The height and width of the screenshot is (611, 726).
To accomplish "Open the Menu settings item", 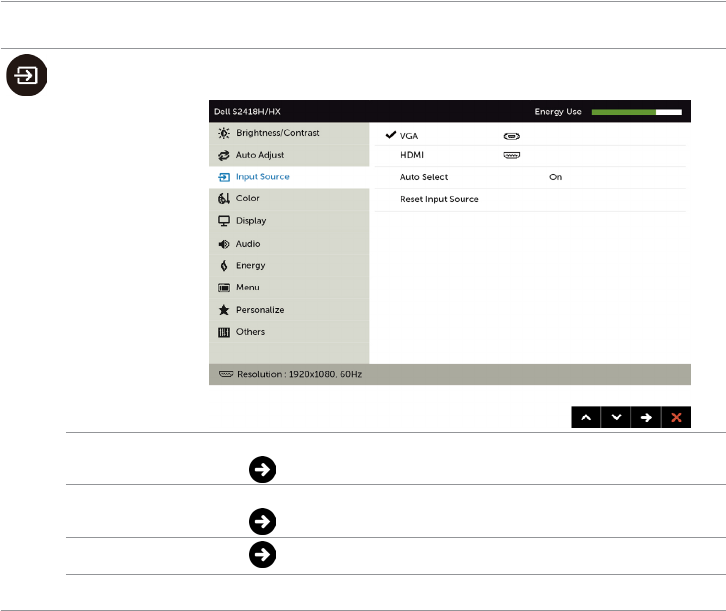I will 289,288.
